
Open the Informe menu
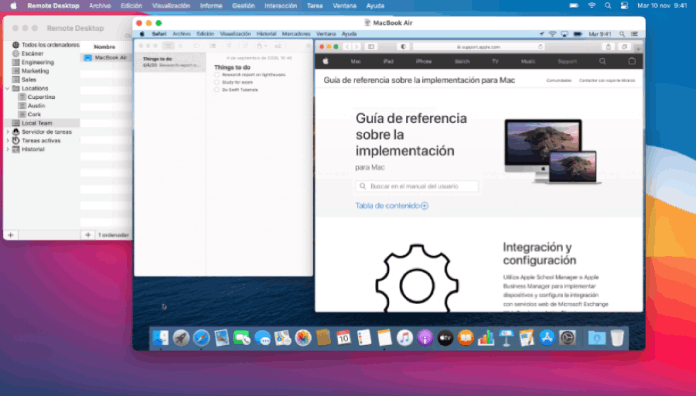211,6
